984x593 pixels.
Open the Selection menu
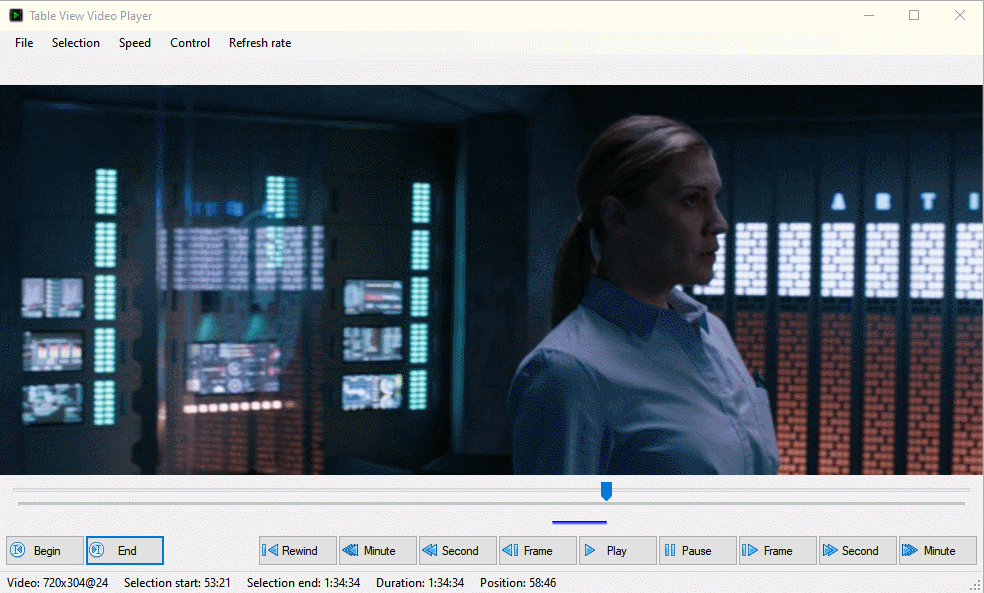coord(76,43)
